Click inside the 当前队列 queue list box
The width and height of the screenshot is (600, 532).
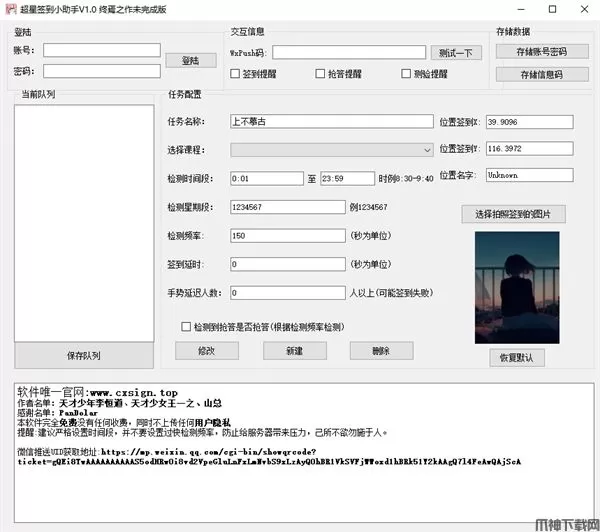click(84, 223)
